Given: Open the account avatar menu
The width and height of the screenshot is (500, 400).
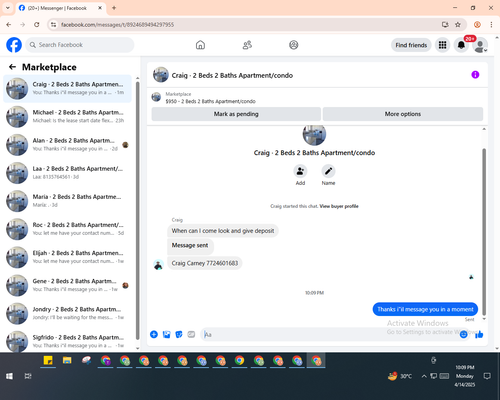Looking at the screenshot, I should click(480, 45).
